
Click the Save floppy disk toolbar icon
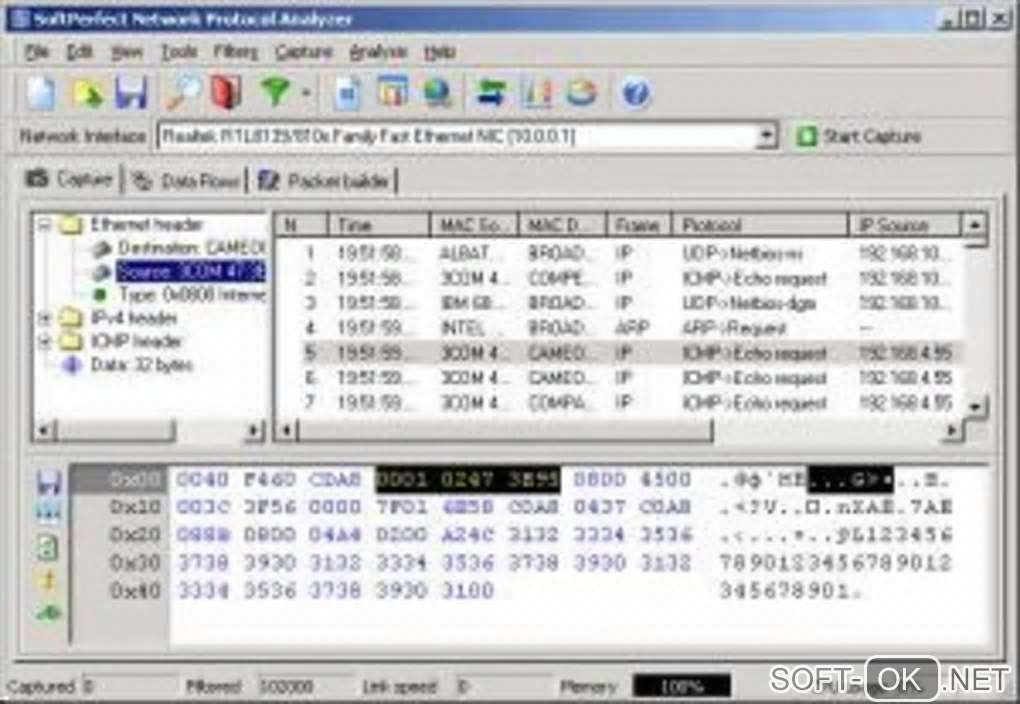(x=131, y=93)
